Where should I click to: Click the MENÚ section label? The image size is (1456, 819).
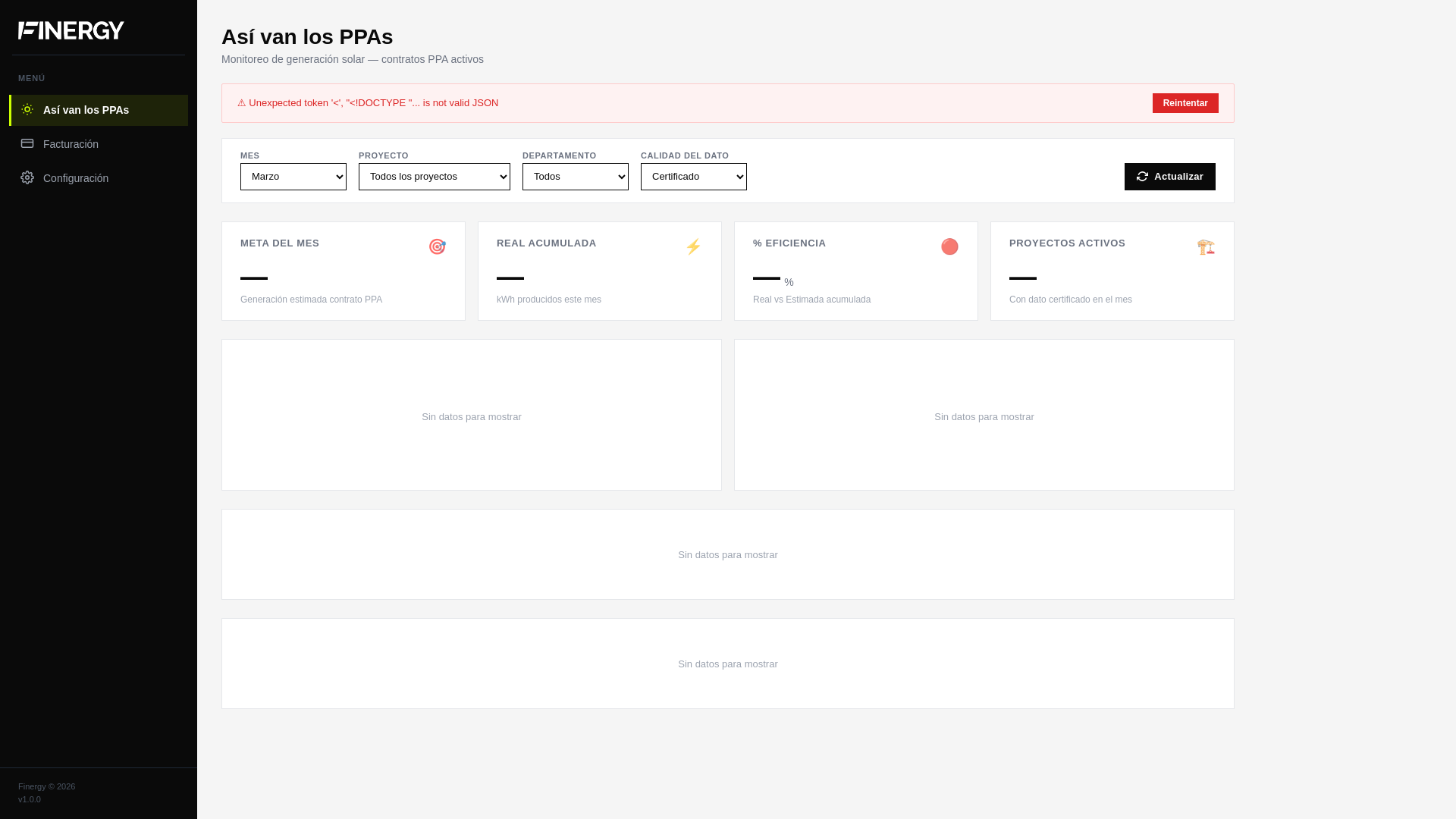(32, 78)
